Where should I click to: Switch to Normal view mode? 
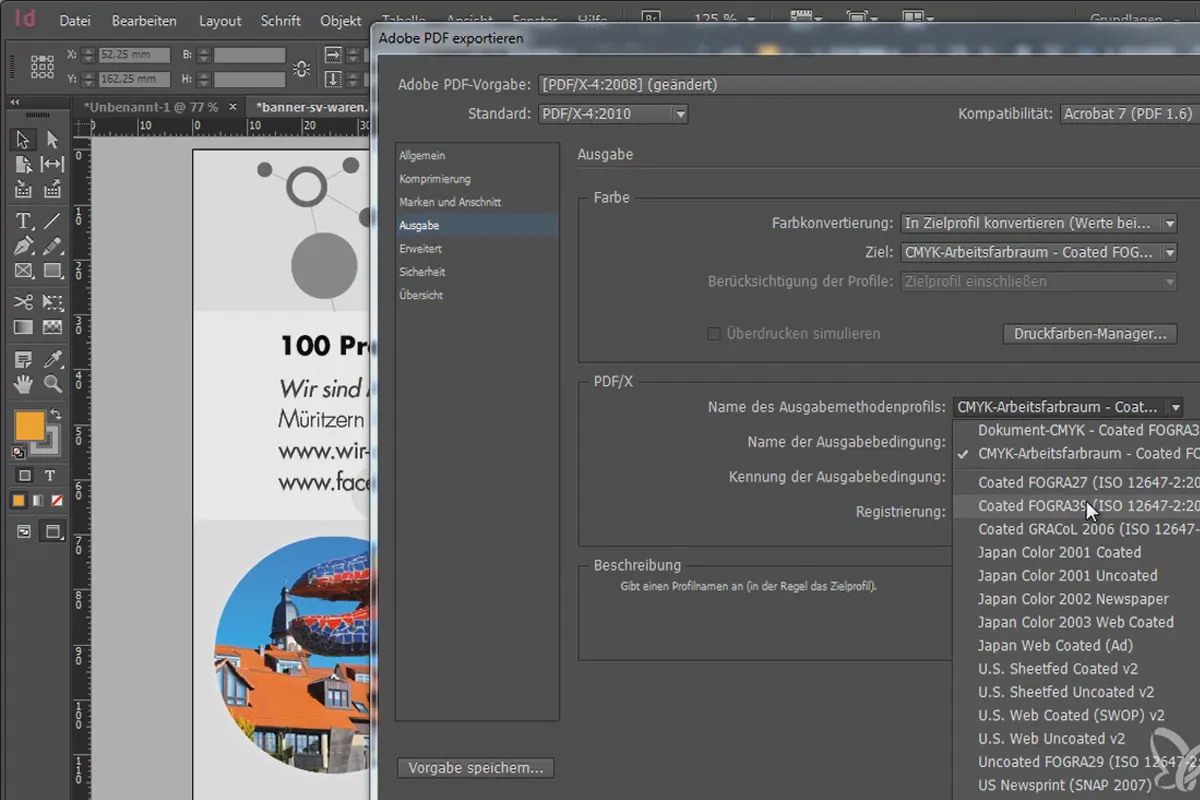[x=24, y=531]
